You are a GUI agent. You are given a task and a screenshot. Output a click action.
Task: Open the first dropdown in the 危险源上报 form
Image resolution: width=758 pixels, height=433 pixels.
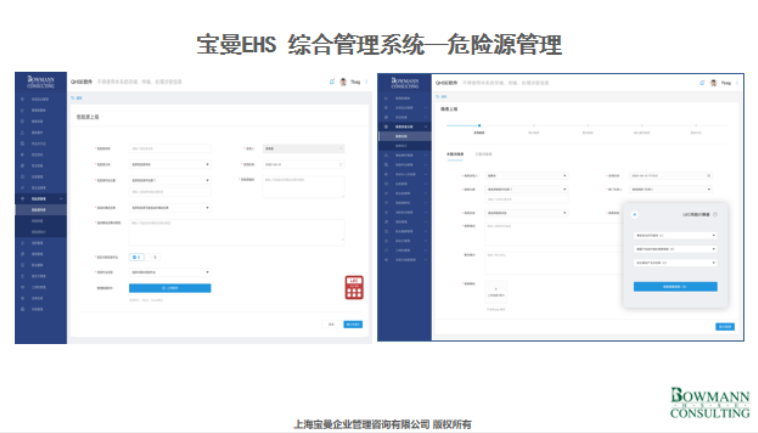coord(170,164)
